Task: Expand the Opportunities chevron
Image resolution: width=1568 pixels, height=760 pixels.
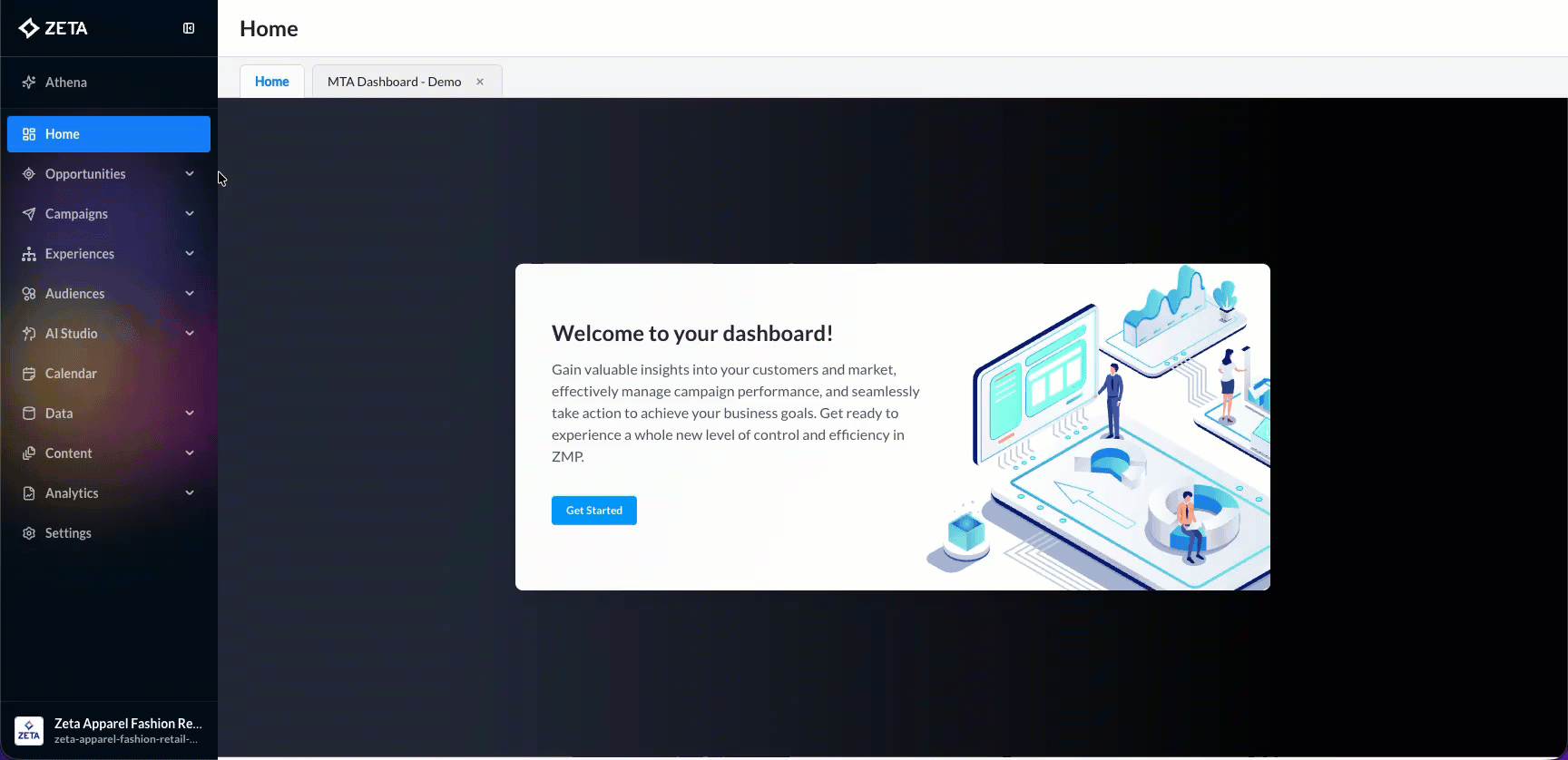Action: (190, 174)
